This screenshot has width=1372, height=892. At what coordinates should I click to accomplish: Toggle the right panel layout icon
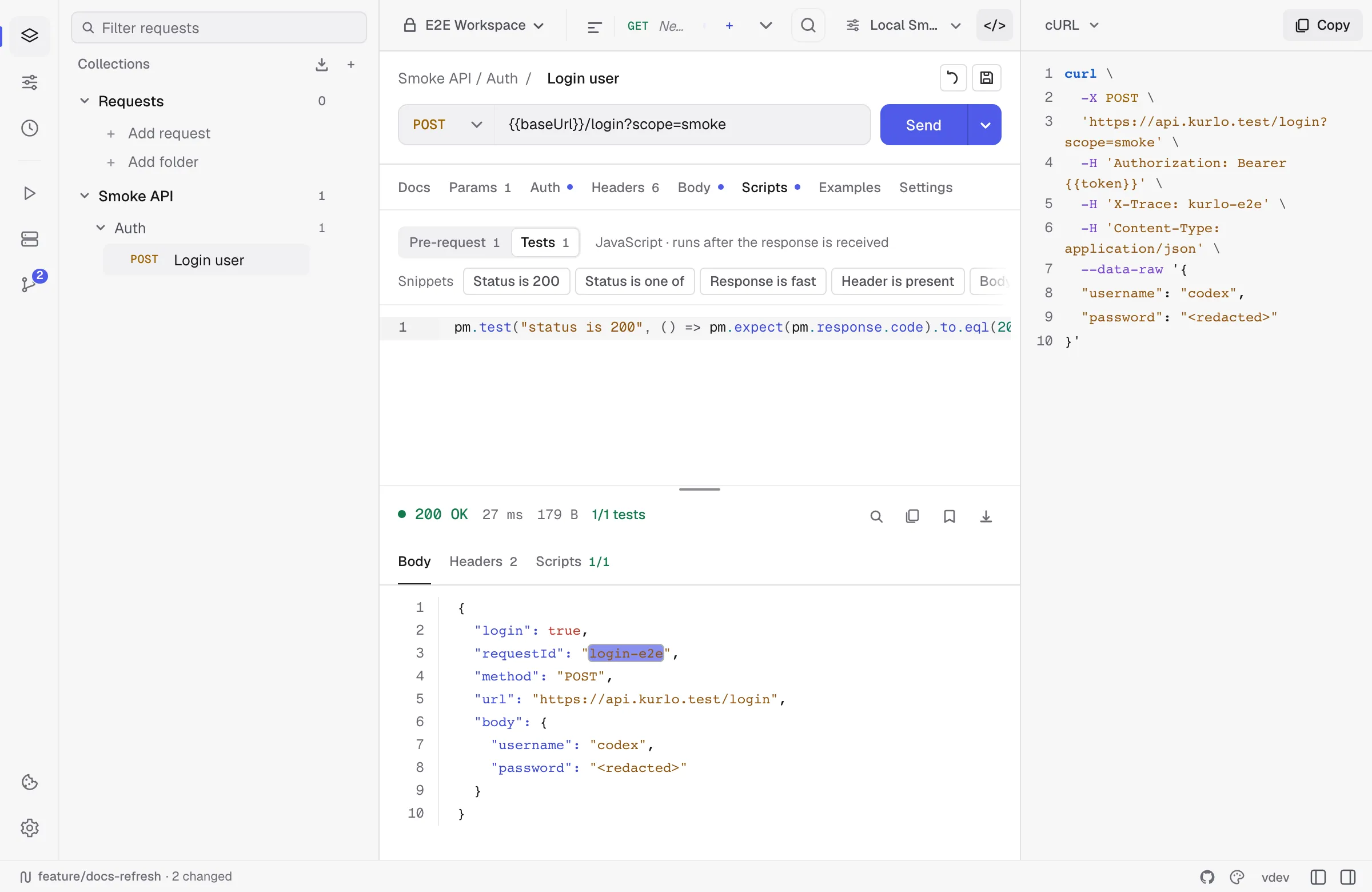(1348, 877)
